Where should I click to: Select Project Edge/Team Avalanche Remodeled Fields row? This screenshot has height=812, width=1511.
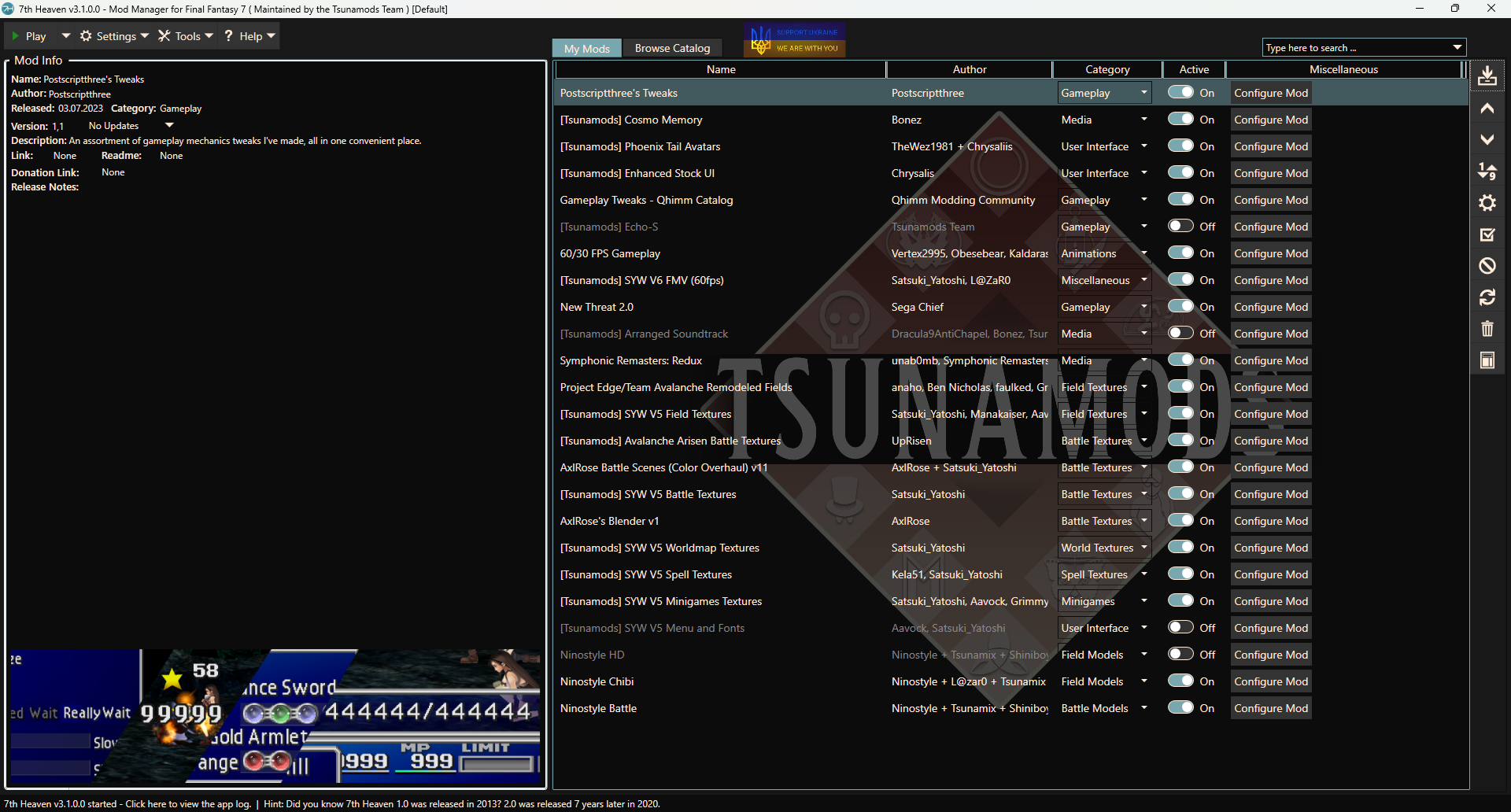1011,387
